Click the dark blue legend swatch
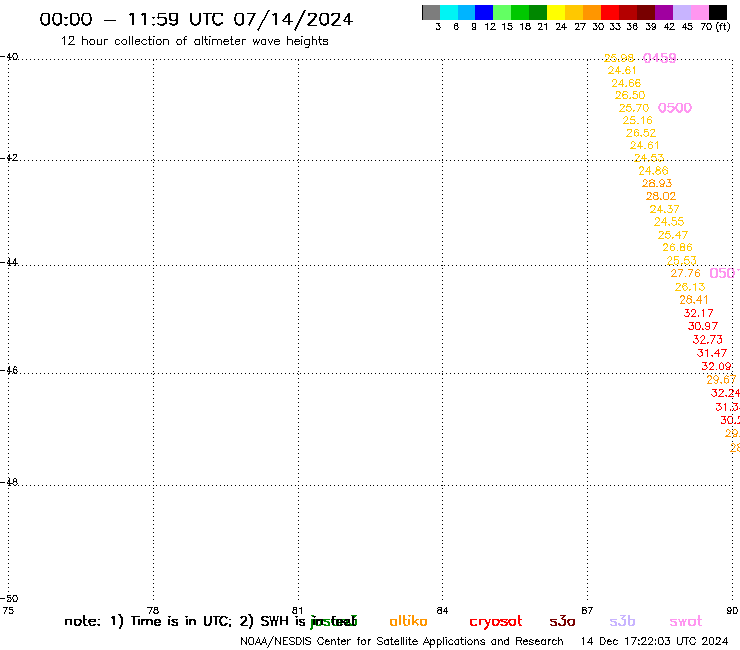The height and width of the screenshot is (650, 740). [484, 12]
